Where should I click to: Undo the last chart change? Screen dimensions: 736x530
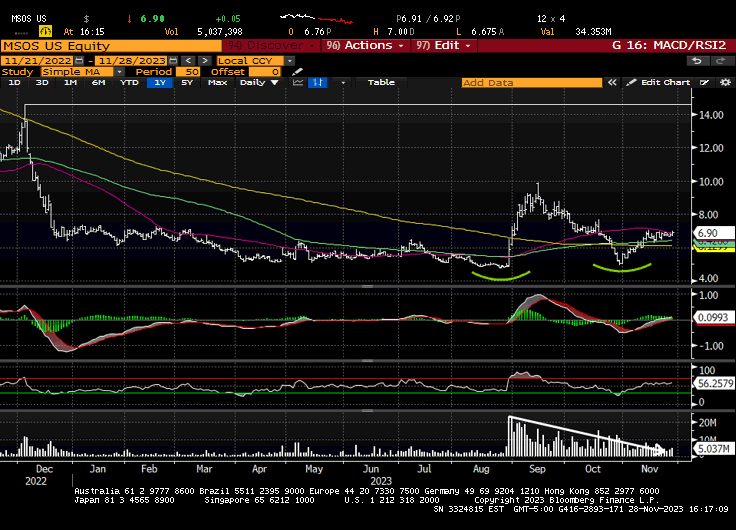point(697,61)
